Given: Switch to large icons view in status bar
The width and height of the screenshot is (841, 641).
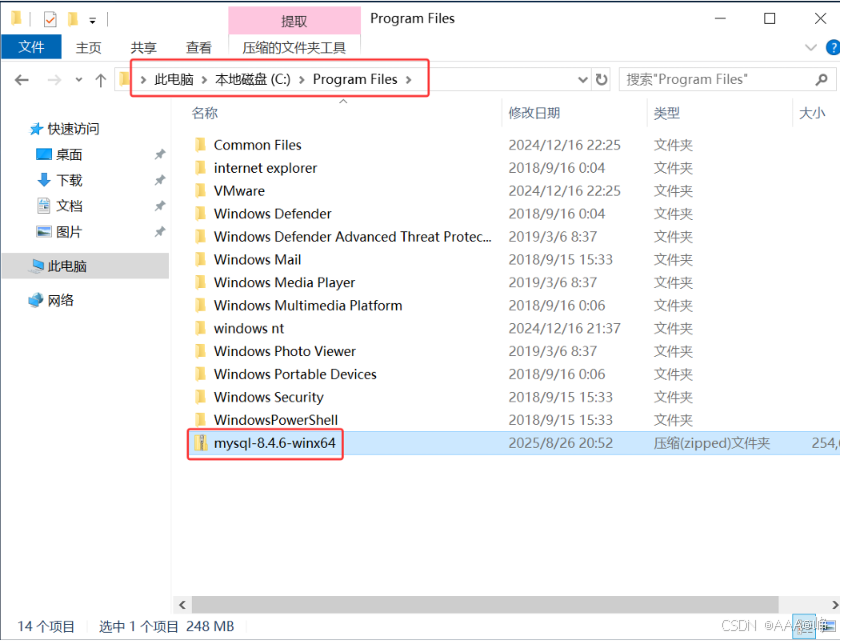Looking at the screenshot, I should (828, 626).
